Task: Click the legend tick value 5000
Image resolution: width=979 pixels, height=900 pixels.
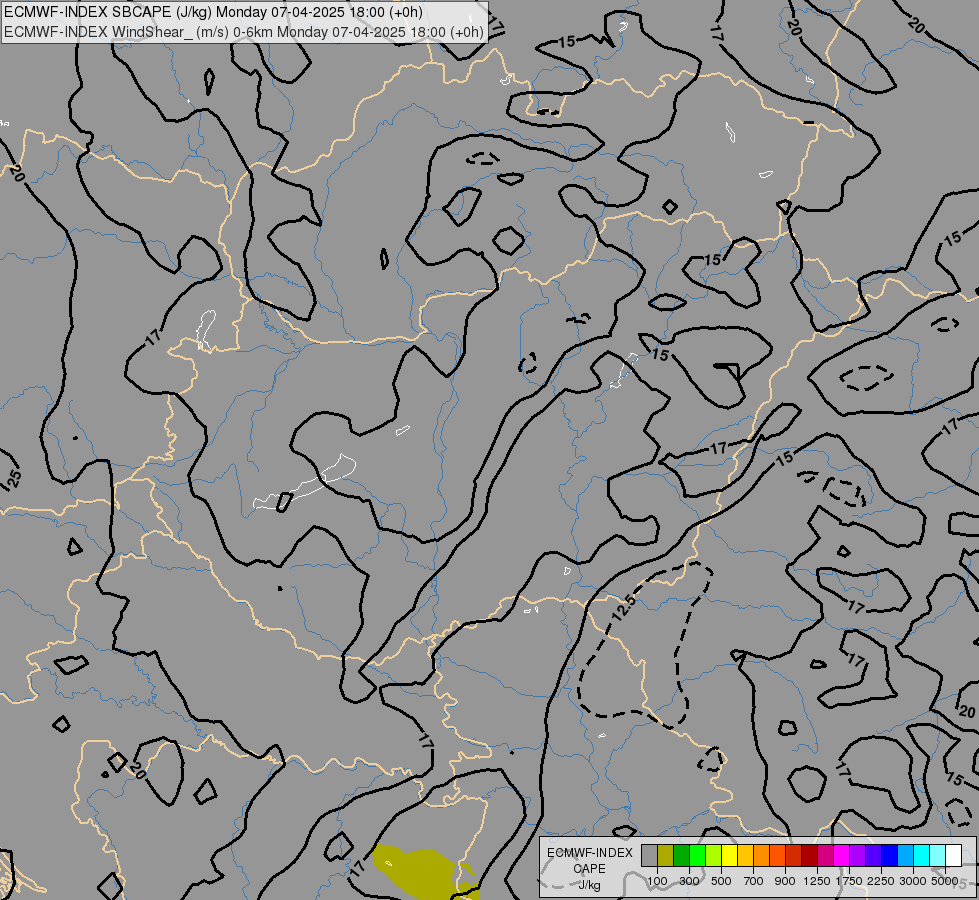Action: (945, 881)
